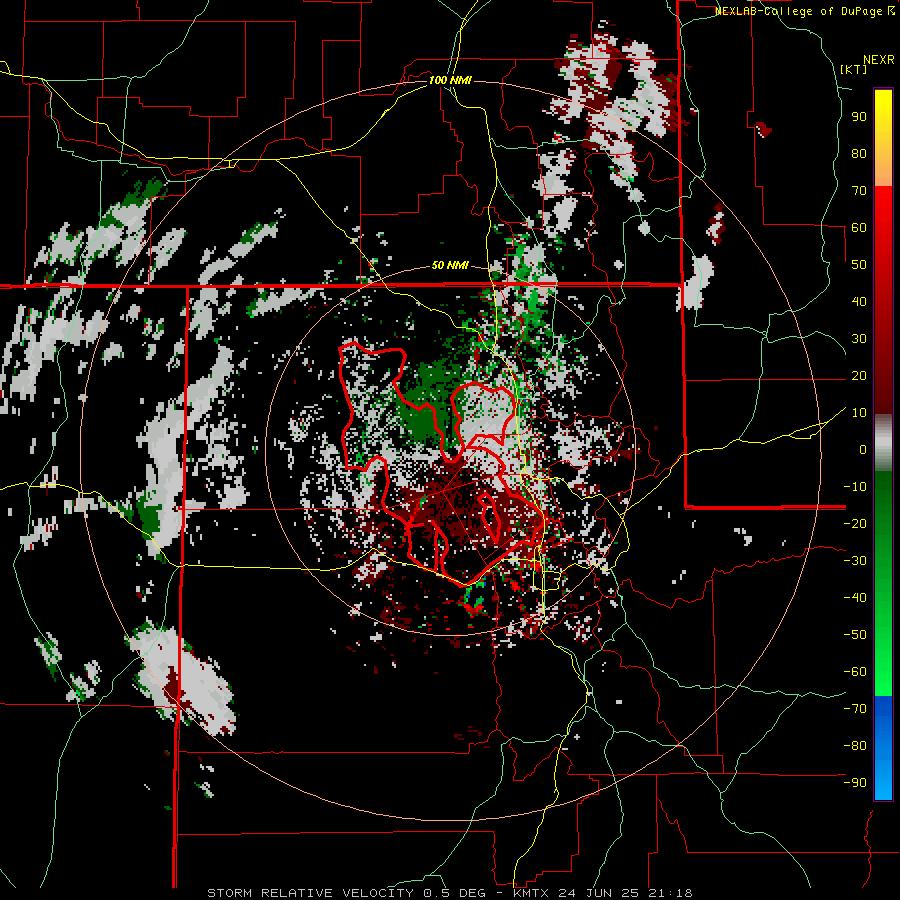Viewport: 900px width, 900px height.
Task: Click the -20 value on the velocity scale
Action: 855,524
